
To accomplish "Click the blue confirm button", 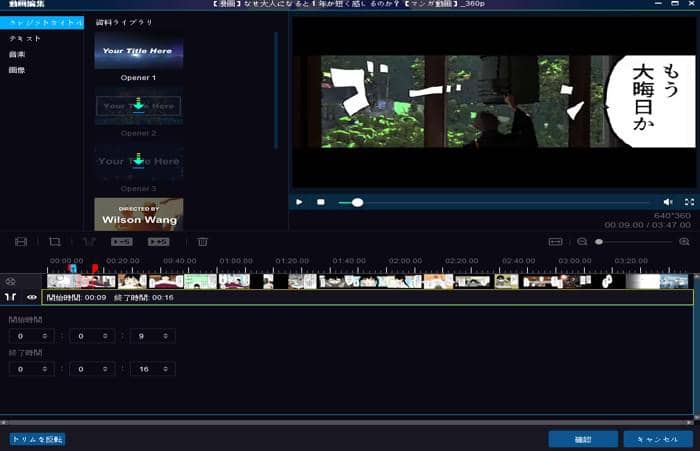I will click(583, 439).
